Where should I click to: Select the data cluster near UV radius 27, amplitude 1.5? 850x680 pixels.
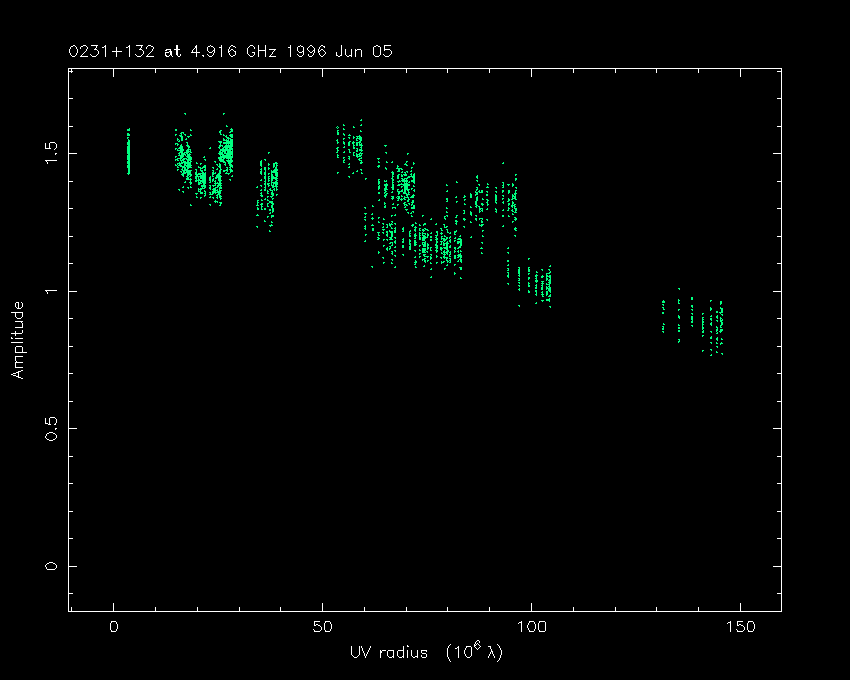point(227,150)
